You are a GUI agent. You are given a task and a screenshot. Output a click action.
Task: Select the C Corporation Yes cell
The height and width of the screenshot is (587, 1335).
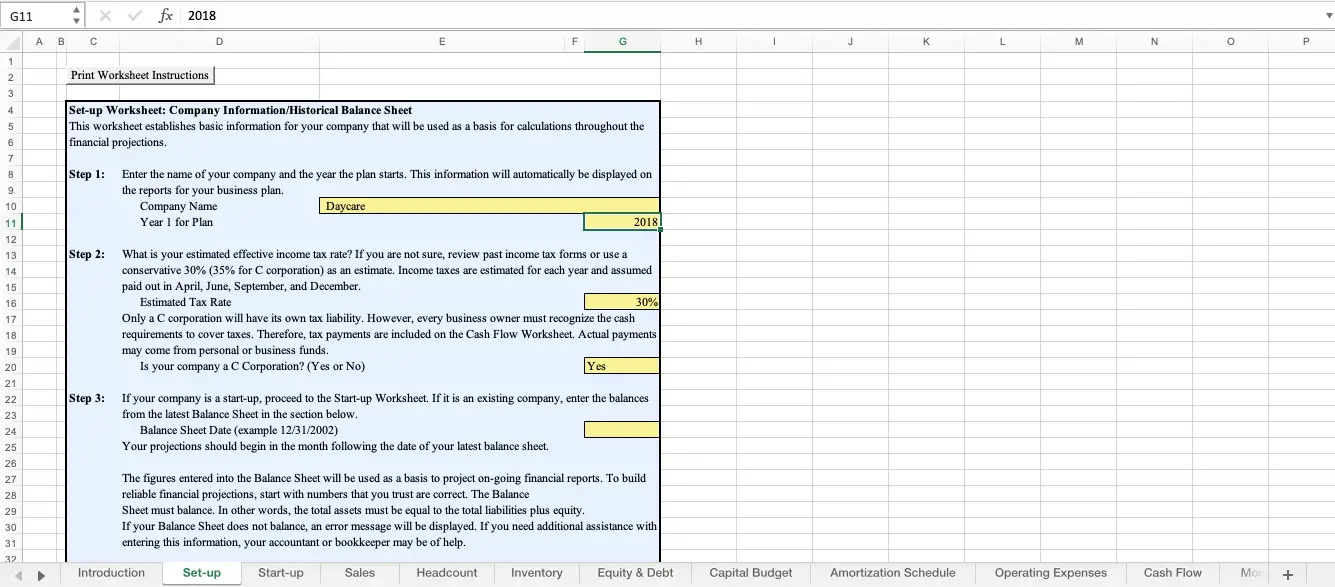tap(621, 366)
